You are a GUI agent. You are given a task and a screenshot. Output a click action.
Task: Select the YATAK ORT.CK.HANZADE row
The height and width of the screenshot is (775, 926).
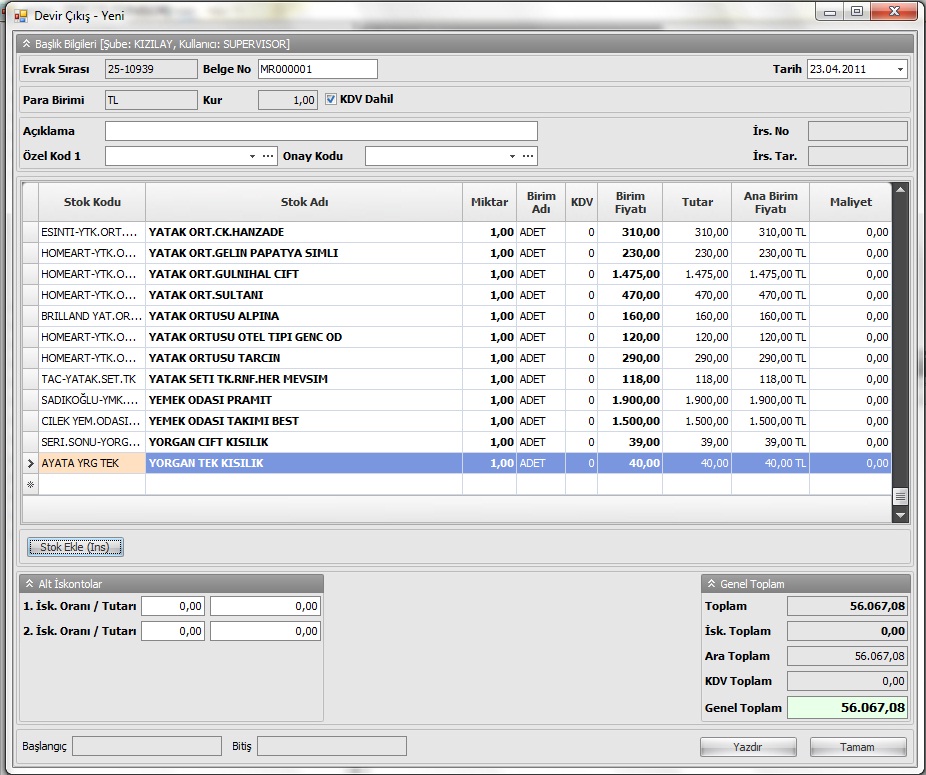pyautogui.click(x=457, y=232)
